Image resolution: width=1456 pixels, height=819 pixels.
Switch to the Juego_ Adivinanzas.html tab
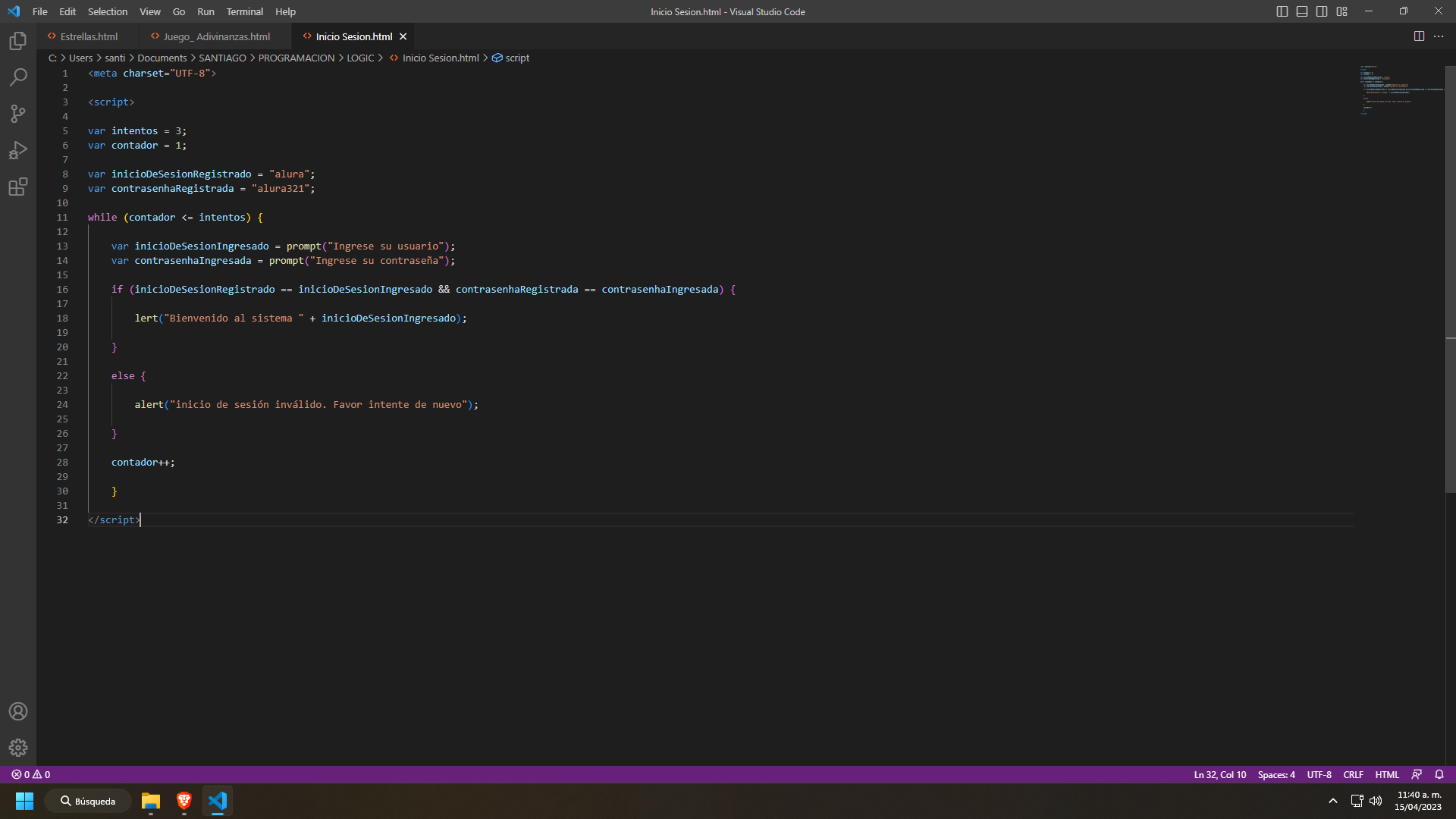point(215,36)
